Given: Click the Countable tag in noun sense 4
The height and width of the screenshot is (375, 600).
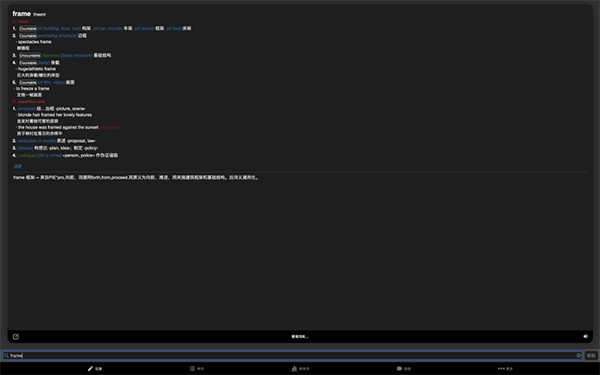Looking at the screenshot, I should pos(28,63).
